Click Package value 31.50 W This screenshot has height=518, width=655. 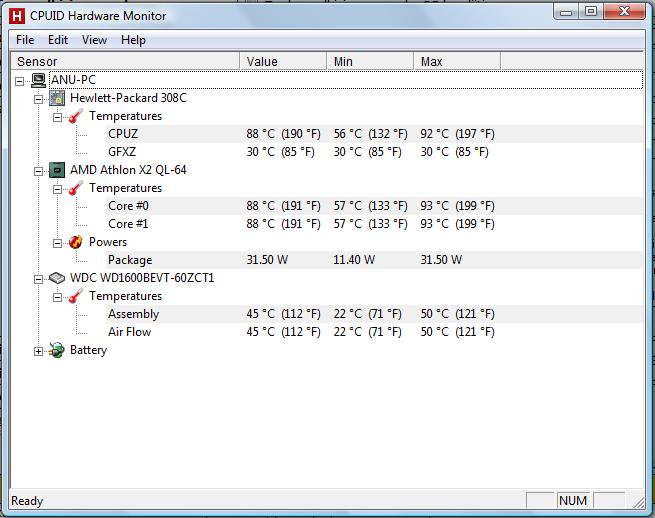[267, 260]
